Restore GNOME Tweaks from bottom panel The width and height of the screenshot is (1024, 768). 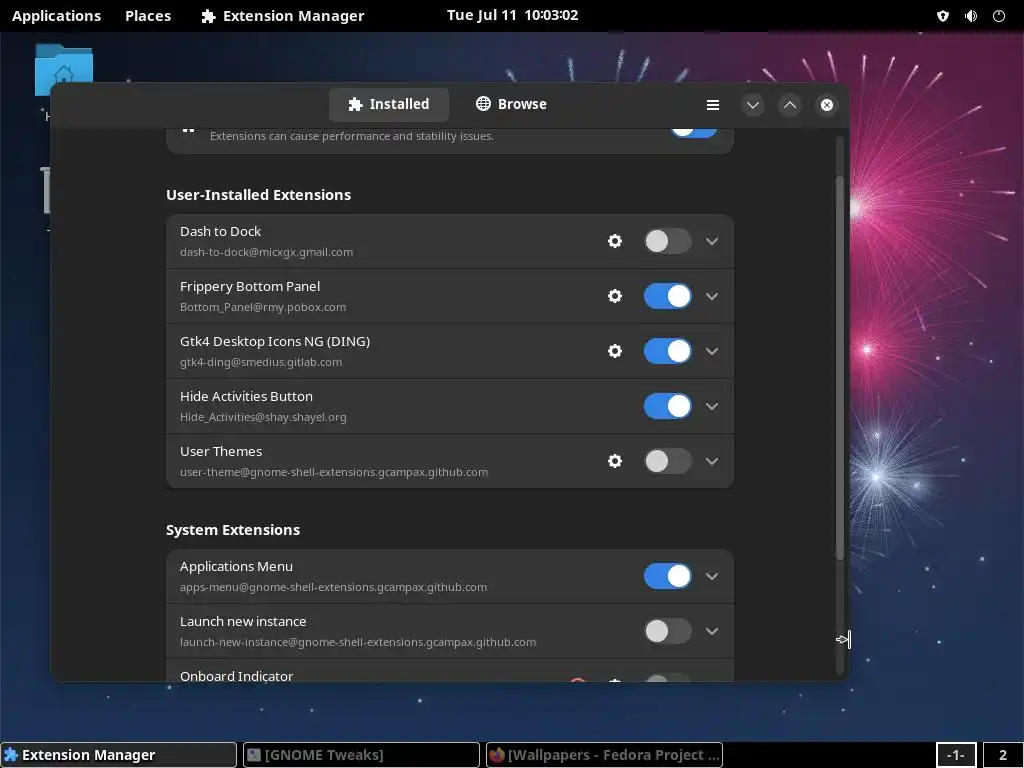[361, 755]
